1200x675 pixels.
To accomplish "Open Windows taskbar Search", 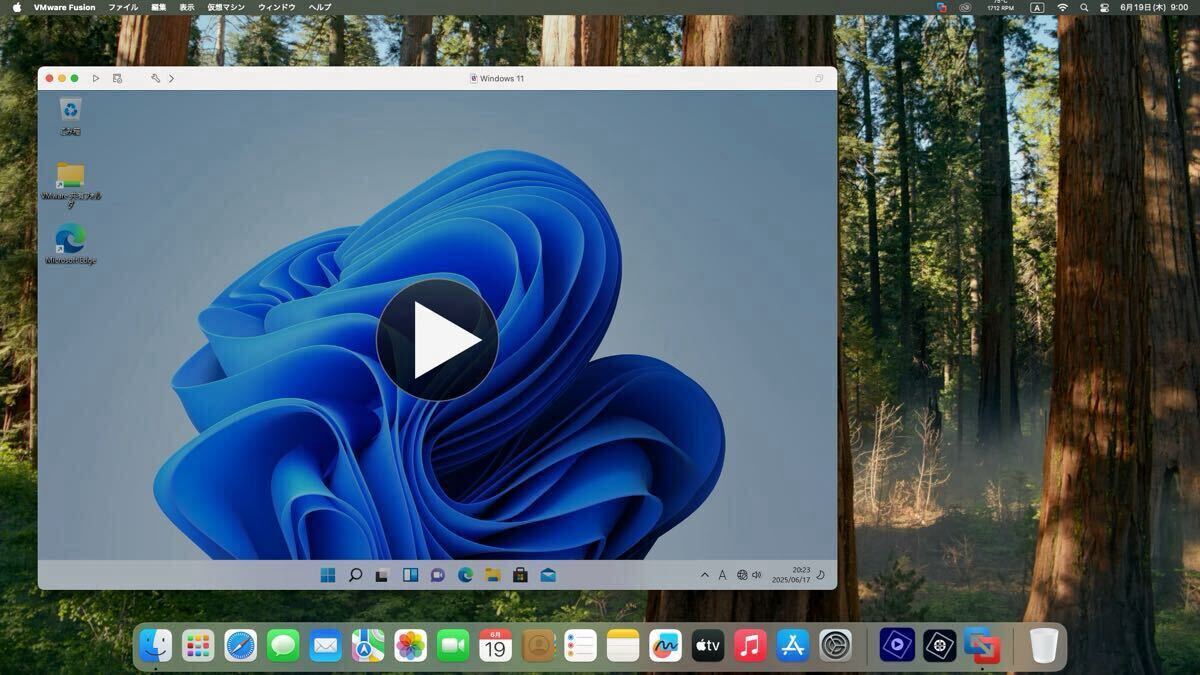I will point(355,575).
